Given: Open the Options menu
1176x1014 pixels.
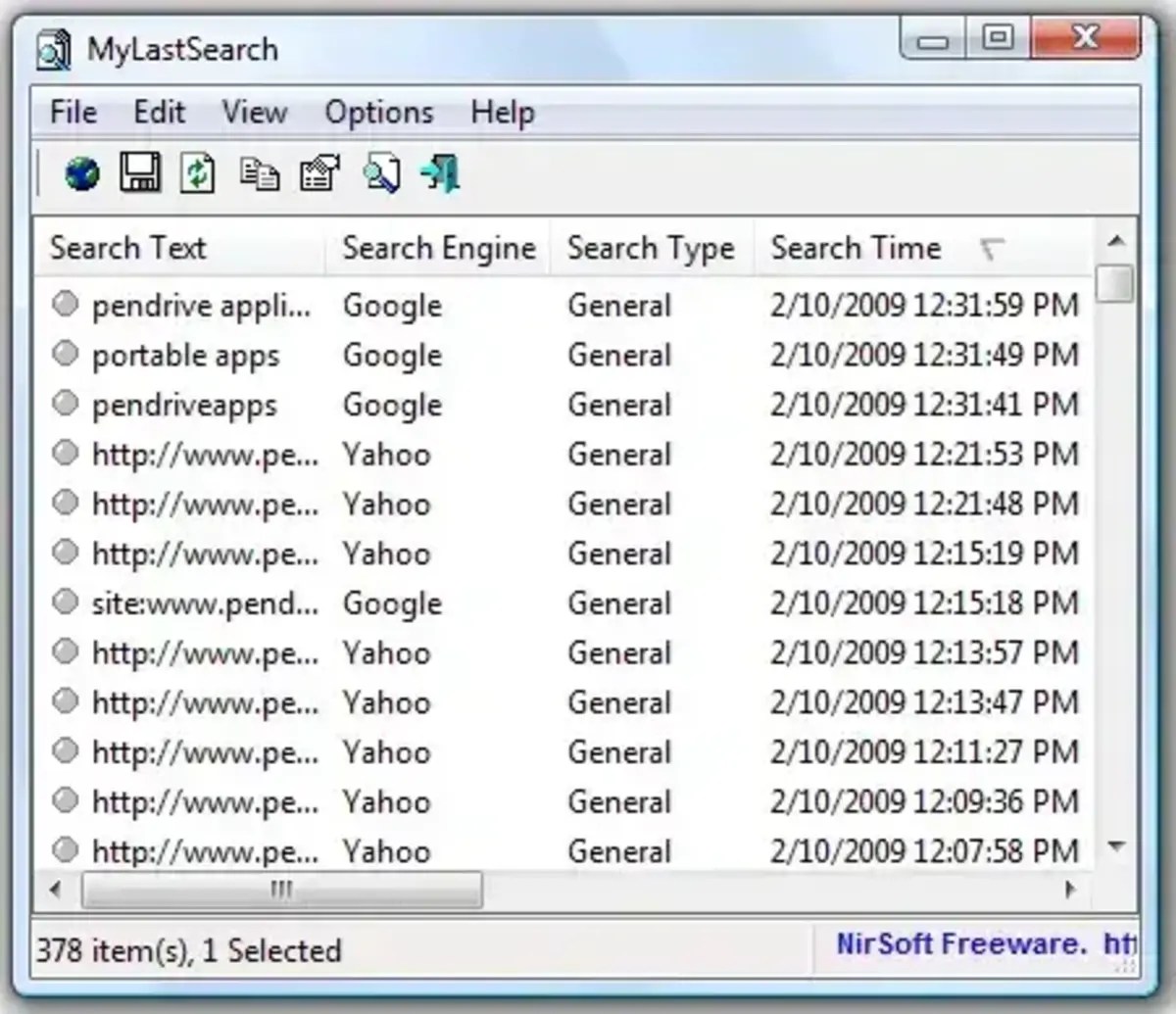Looking at the screenshot, I should (379, 112).
